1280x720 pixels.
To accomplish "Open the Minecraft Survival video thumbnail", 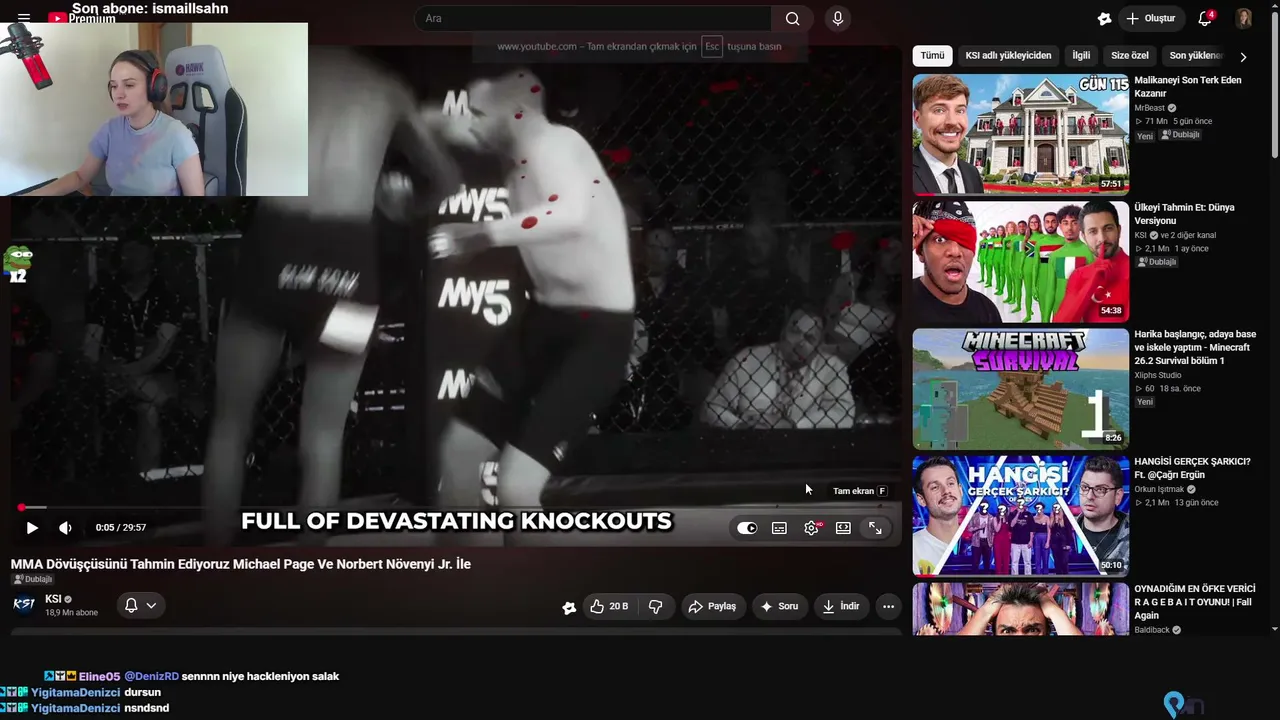I will [1020, 388].
